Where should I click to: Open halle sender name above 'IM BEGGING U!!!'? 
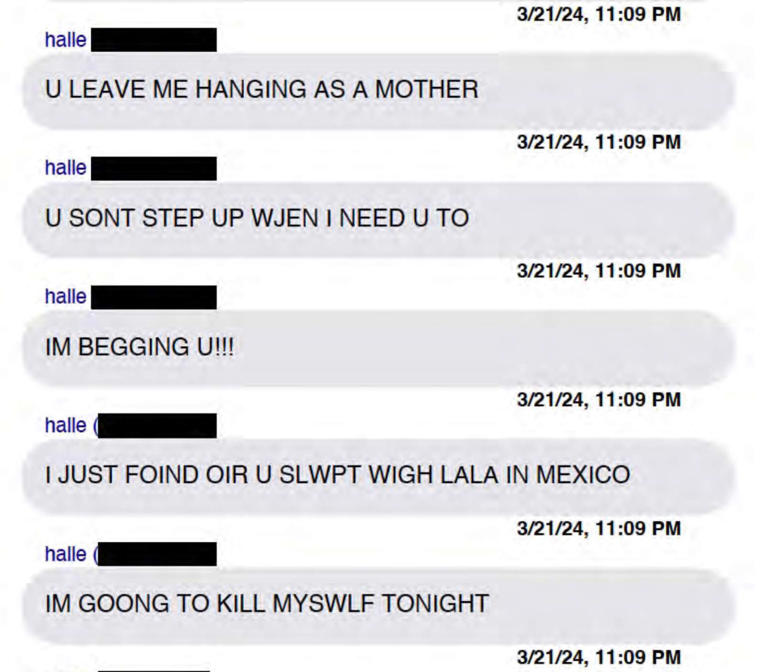[x=66, y=297]
